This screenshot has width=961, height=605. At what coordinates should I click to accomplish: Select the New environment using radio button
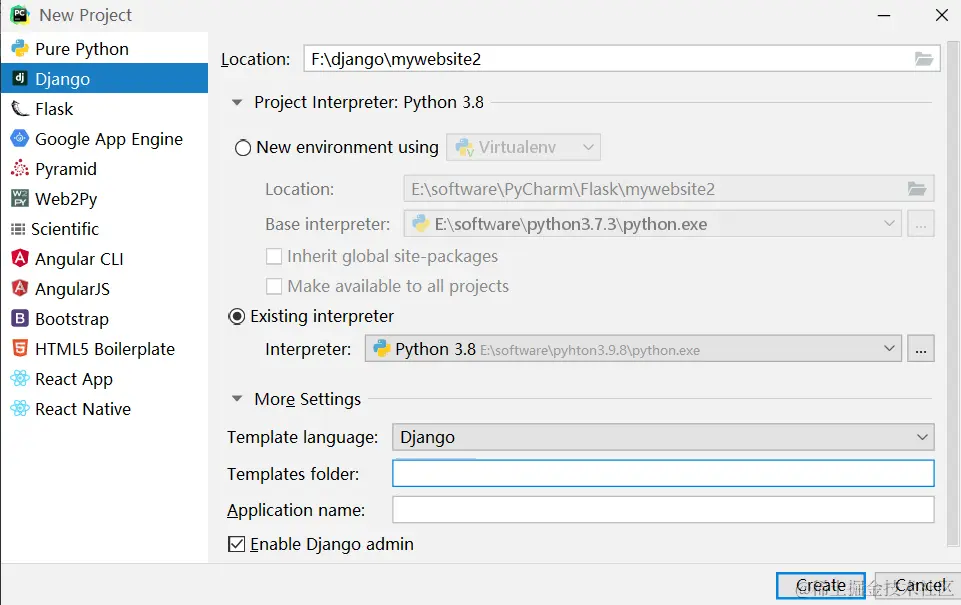tap(243, 148)
